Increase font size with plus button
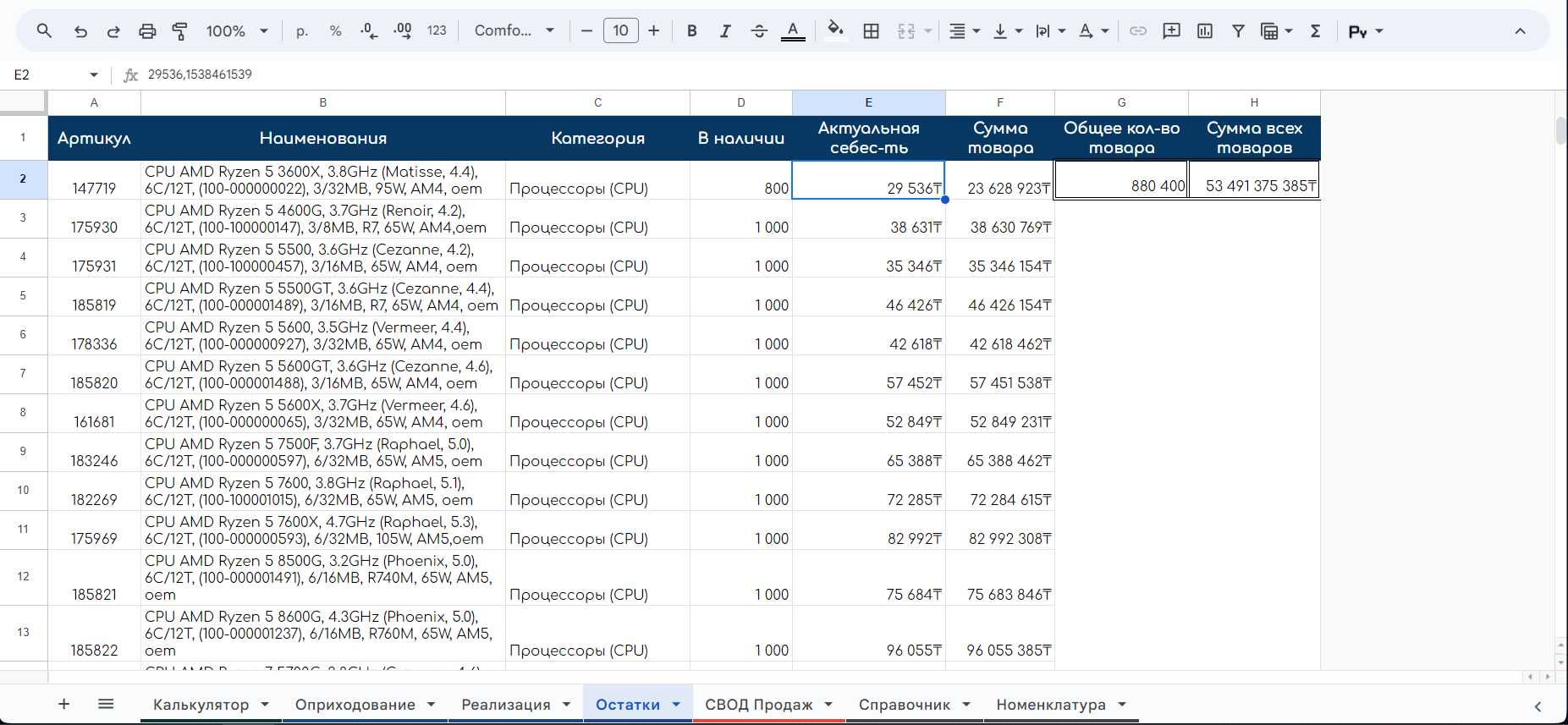Viewport: 1568px width, 725px height. [653, 30]
